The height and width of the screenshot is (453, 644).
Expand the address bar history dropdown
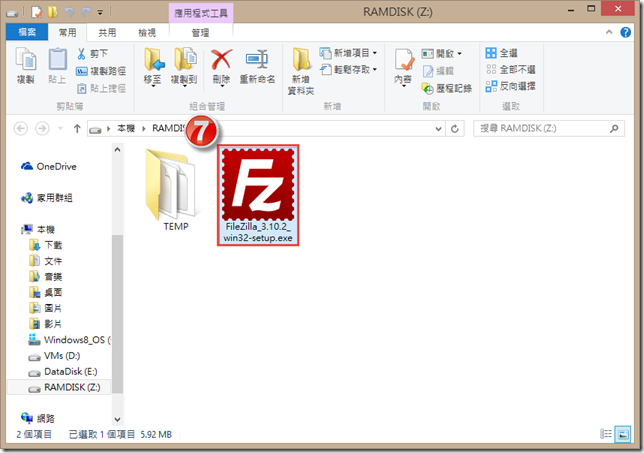[x=438, y=129]
